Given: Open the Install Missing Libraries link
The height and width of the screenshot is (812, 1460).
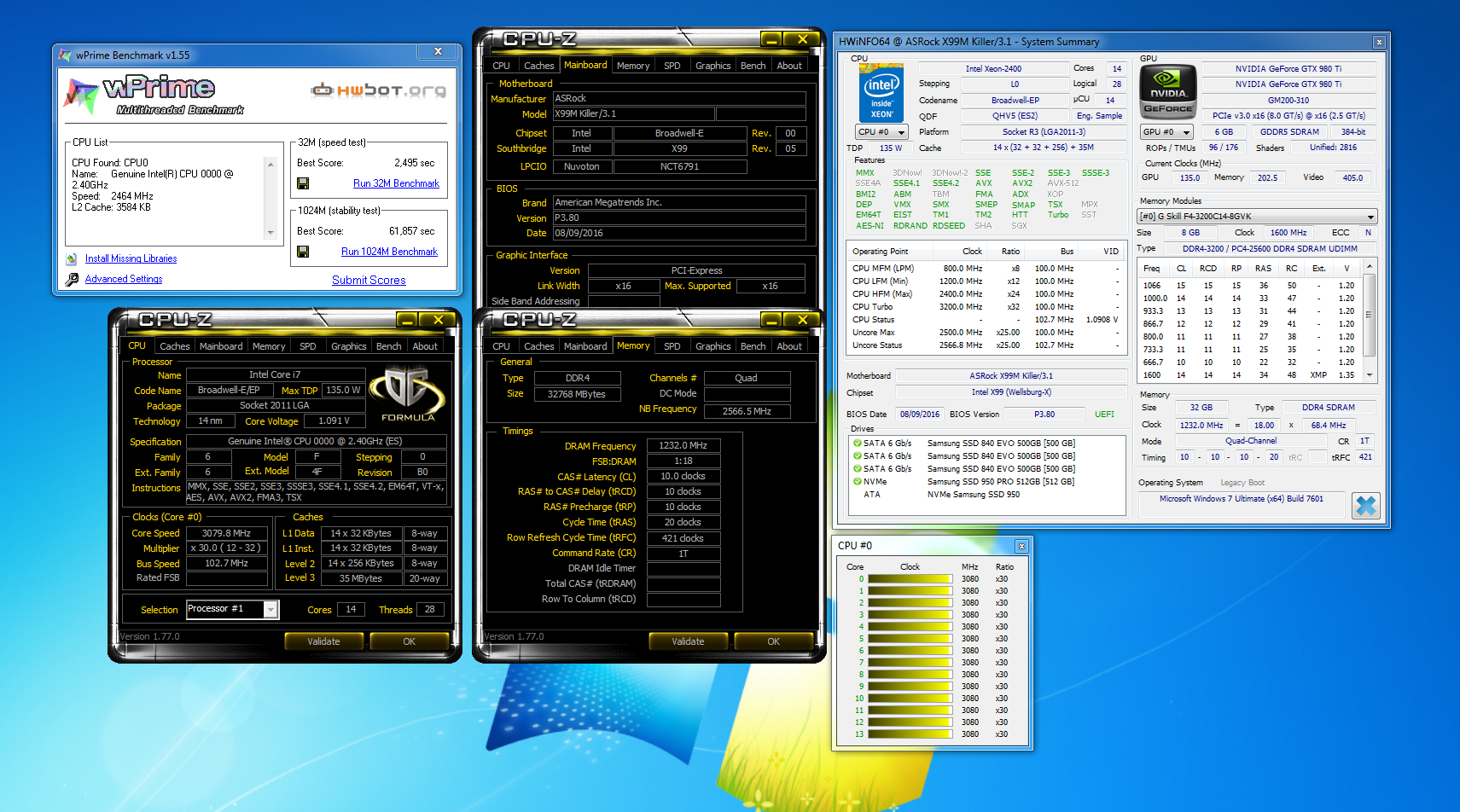Looking at the screenshot, I should tap(131, 258).
